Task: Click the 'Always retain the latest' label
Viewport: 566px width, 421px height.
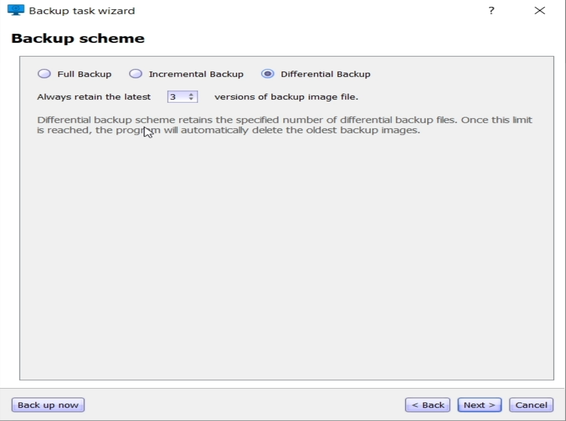Action: (x=94, y=97)
